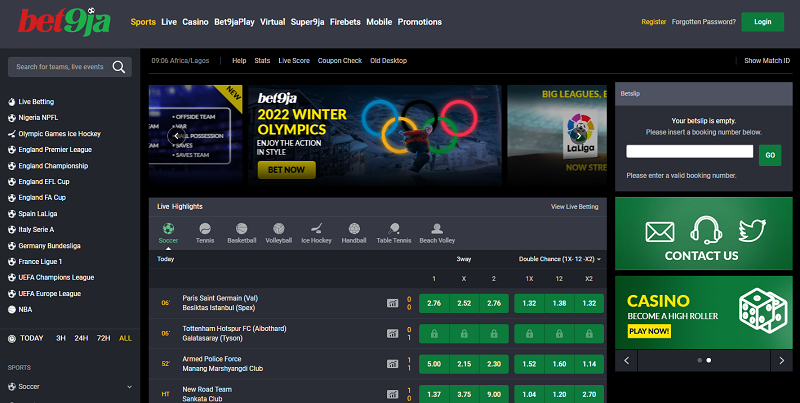800x403 pixels.
Task: Select first promo carousel dot
Action: 699,360
